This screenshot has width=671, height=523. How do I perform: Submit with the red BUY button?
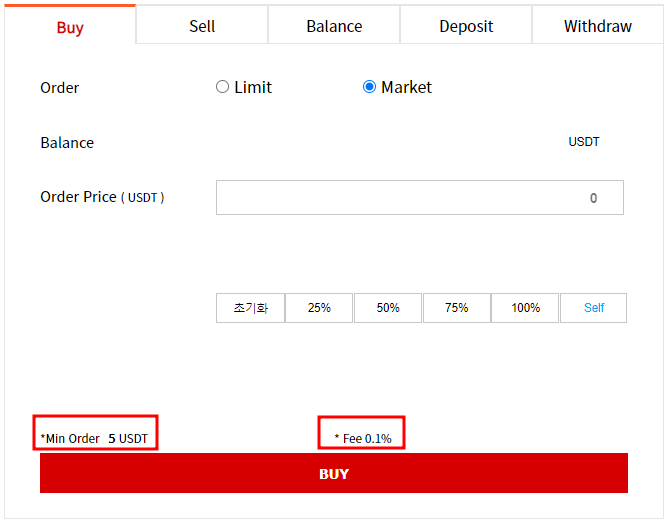coord(333,473)
